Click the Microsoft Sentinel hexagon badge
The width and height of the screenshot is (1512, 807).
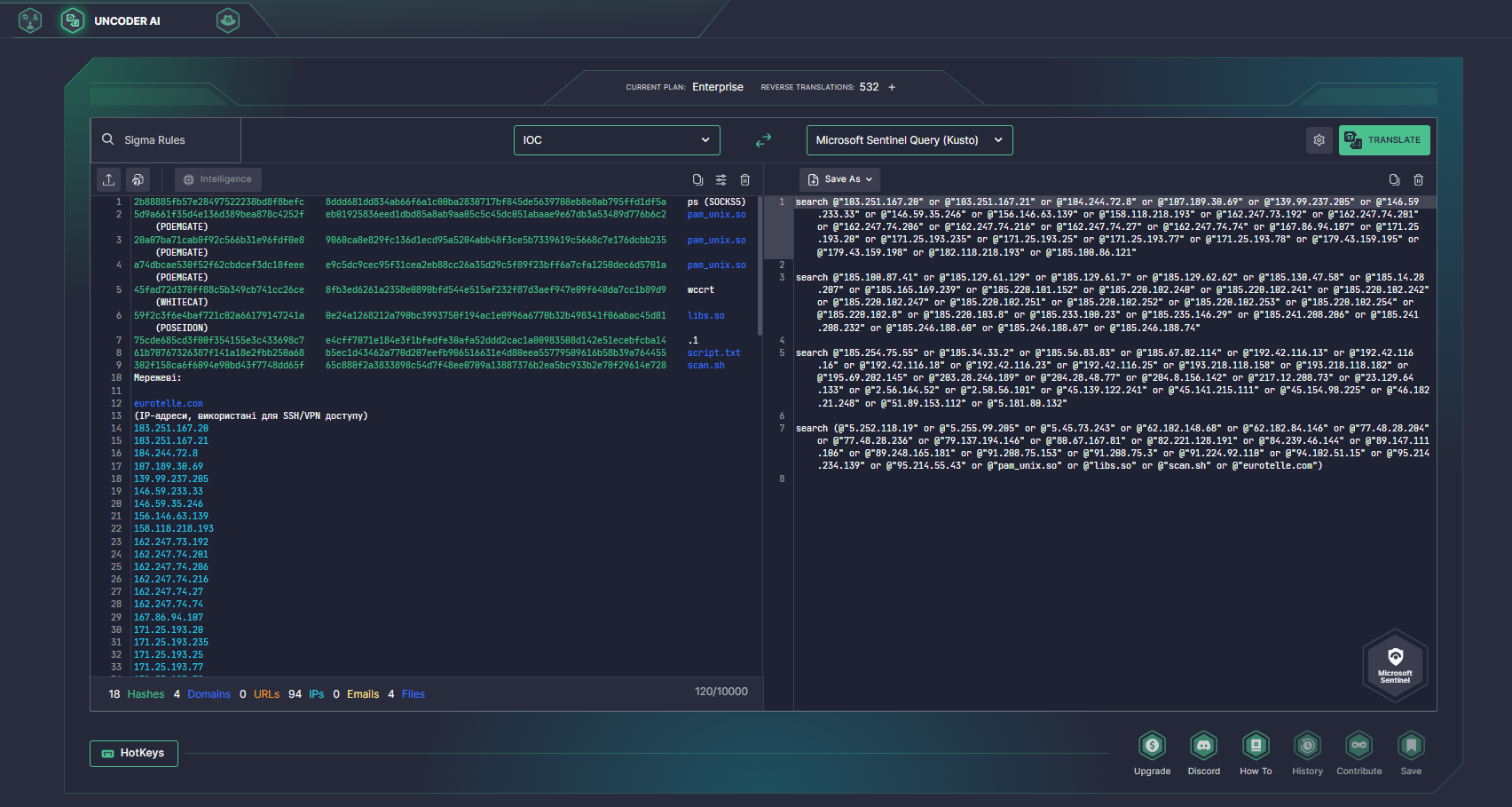pyautogui.click(x=1395, y=665)
